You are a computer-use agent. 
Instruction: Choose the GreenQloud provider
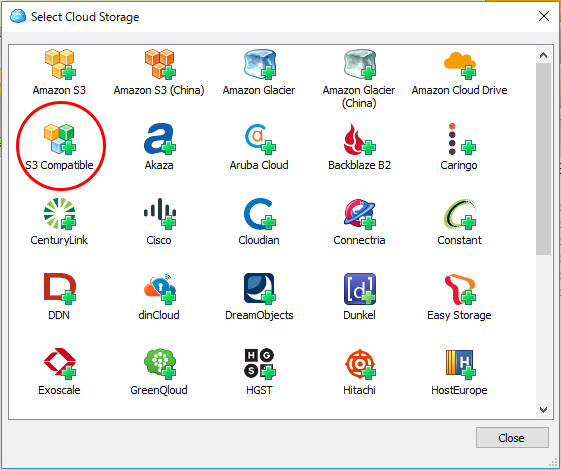pyautogui.click(x=160, y=364)
